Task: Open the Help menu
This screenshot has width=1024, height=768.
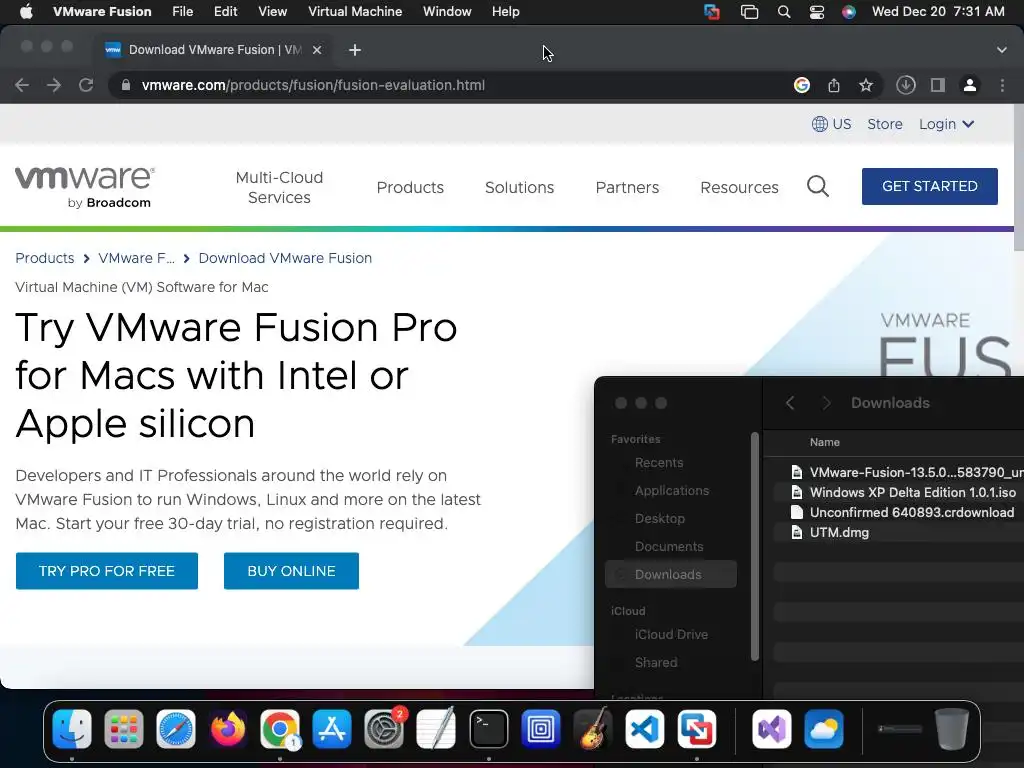Action: (505, 11)
